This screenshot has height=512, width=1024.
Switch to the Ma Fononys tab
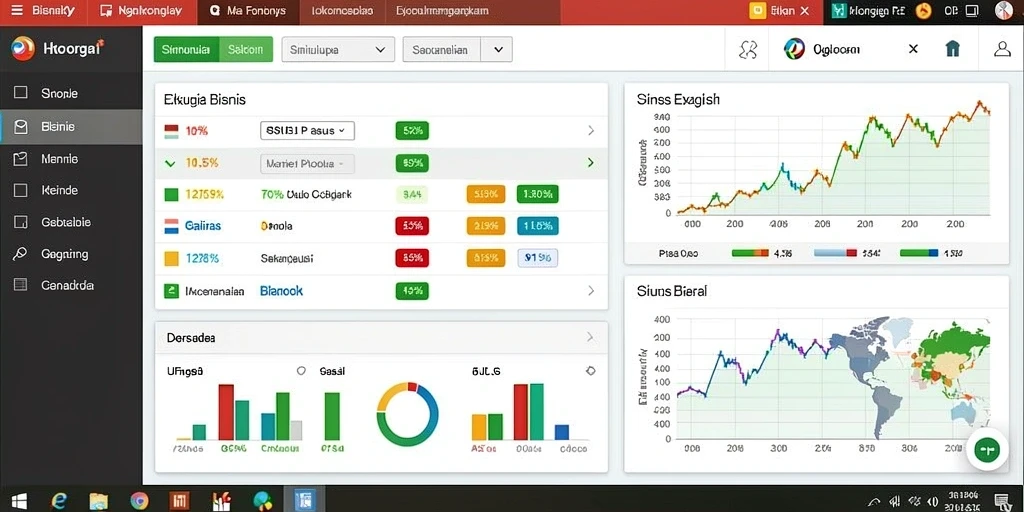(248, 11)
